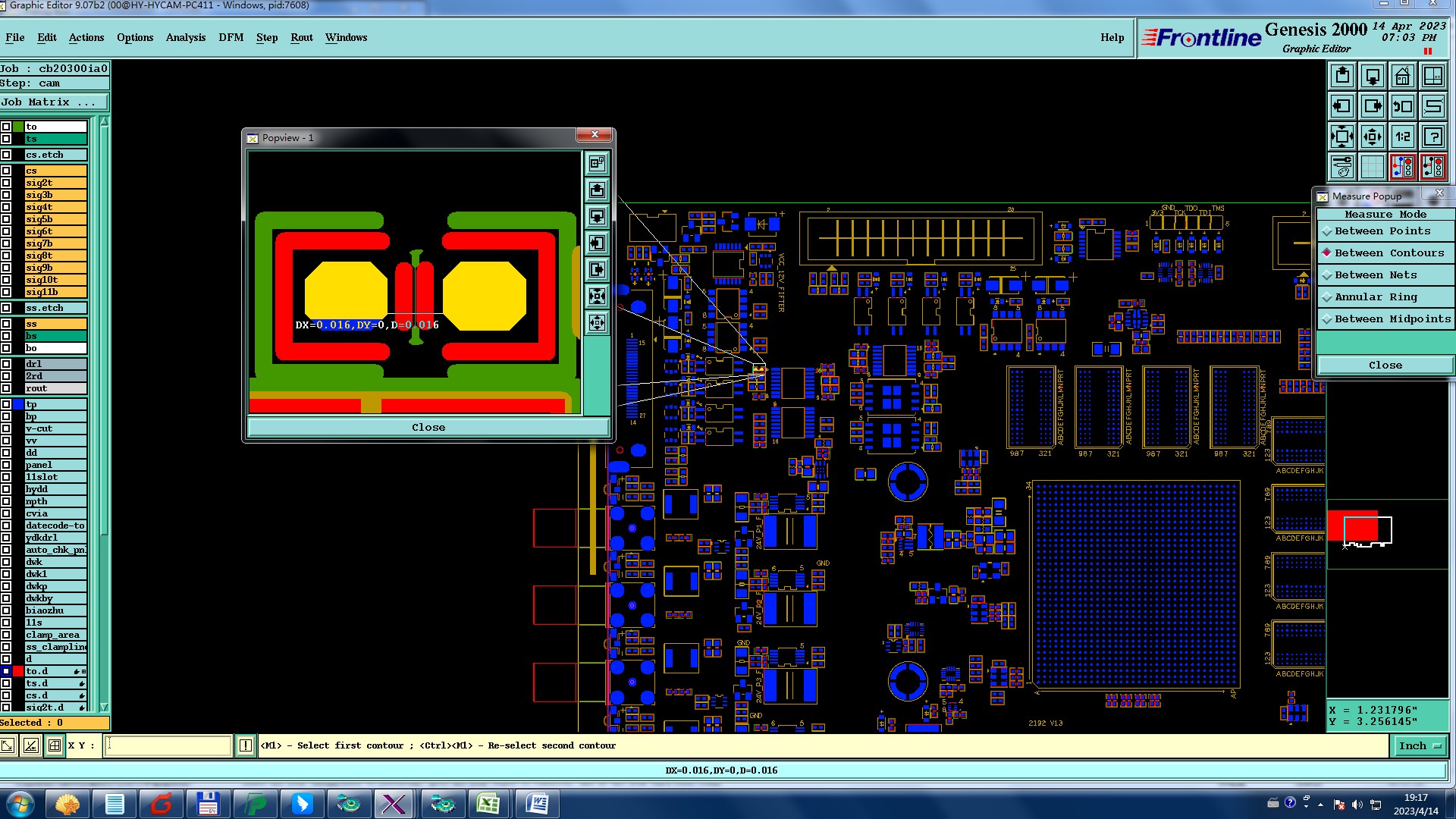This screenshot has width=1456, height=819.
Task: Open the Inch units dropdown
Action: pyautogui.click(x=1419, y=746)
